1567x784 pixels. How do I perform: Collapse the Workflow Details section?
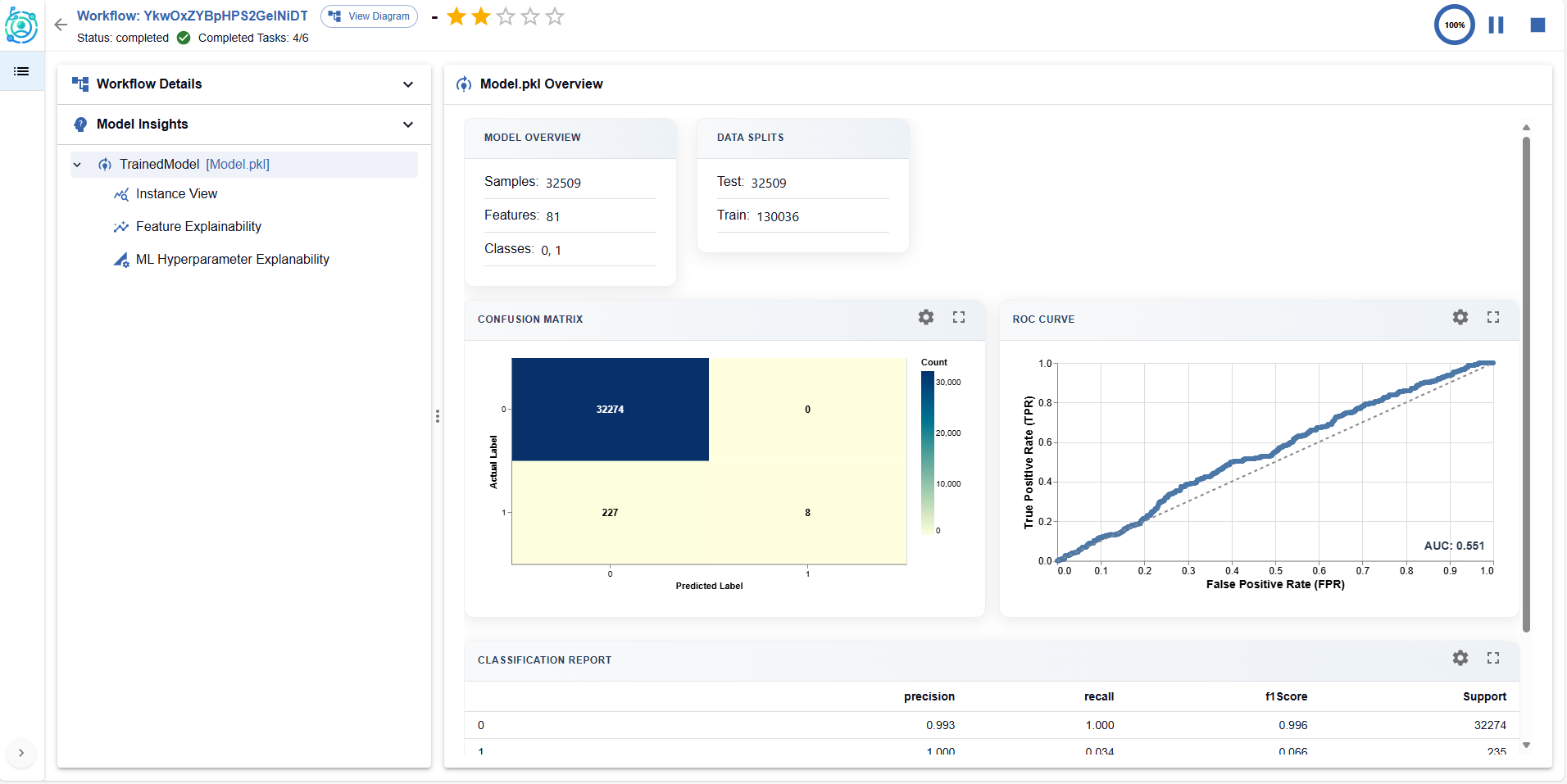[x=407, y=84]
